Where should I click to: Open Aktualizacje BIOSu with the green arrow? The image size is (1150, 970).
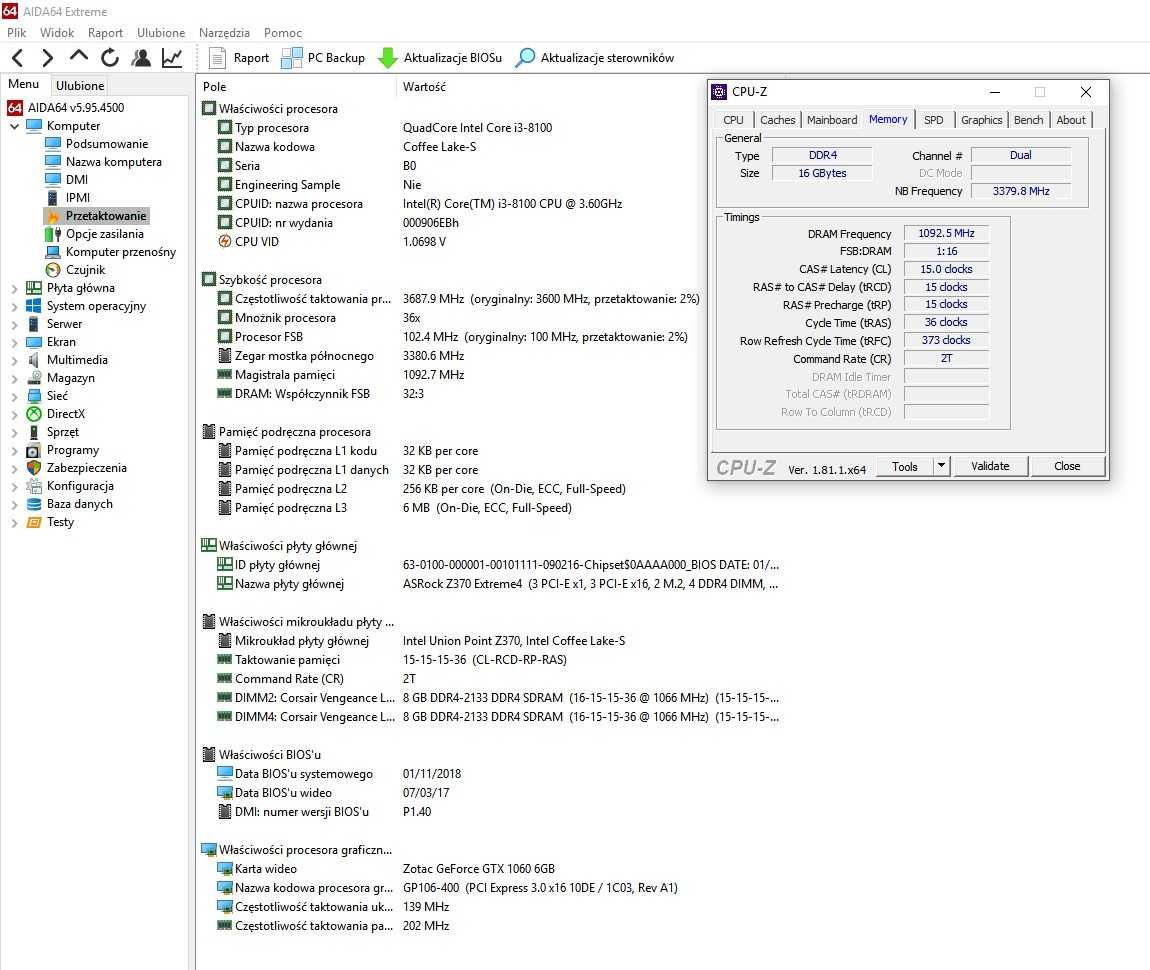440,58
